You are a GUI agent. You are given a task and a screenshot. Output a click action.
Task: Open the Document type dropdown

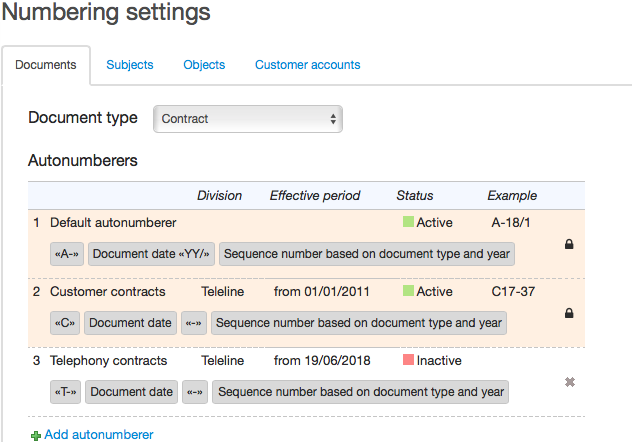coord(248,119)
